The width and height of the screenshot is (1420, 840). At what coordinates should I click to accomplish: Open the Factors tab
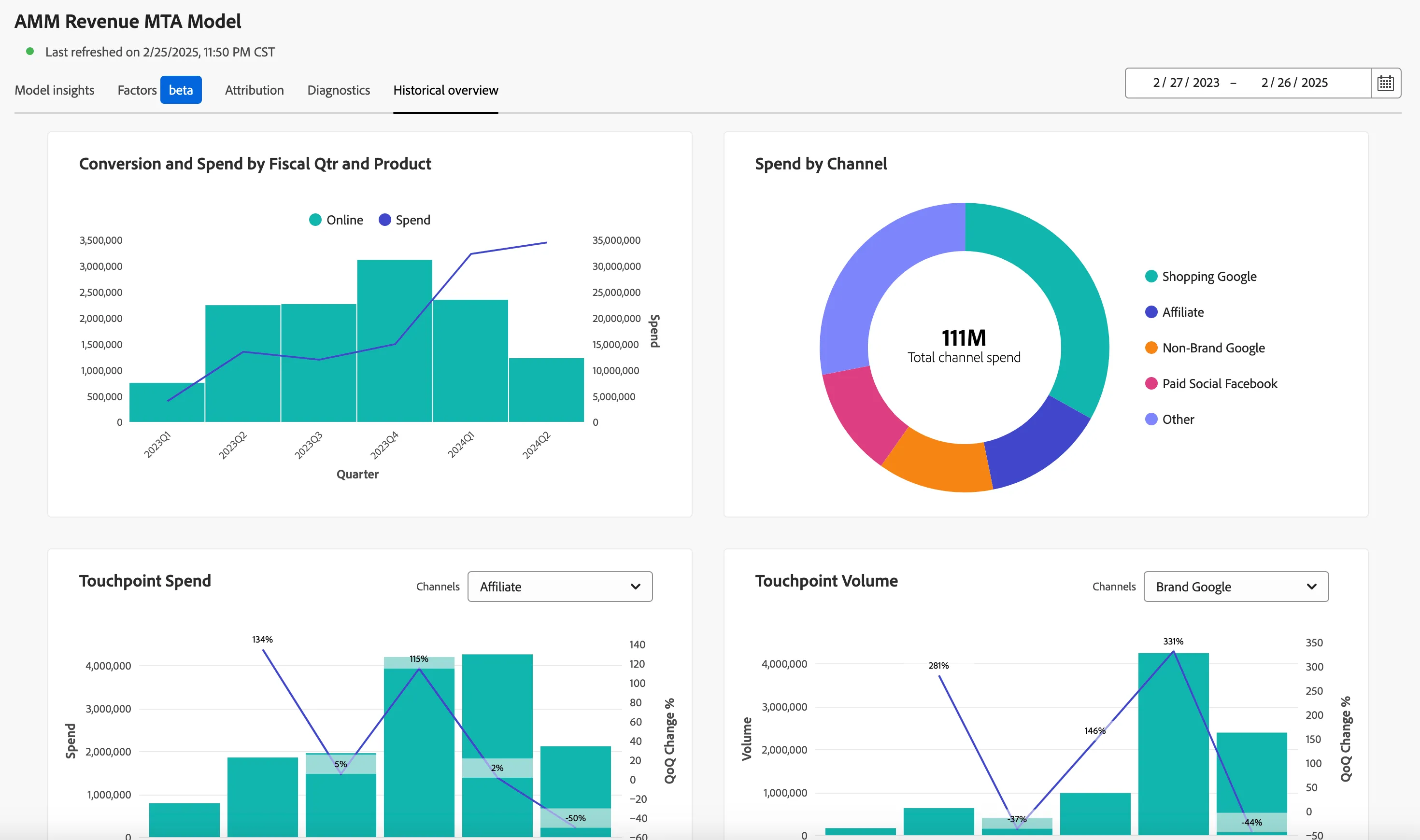(x=137, y=90)
